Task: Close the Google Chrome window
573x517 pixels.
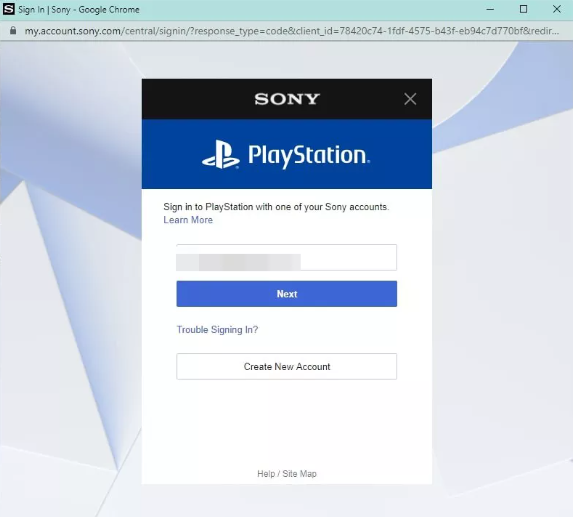Action: click(x=557, y=9)
